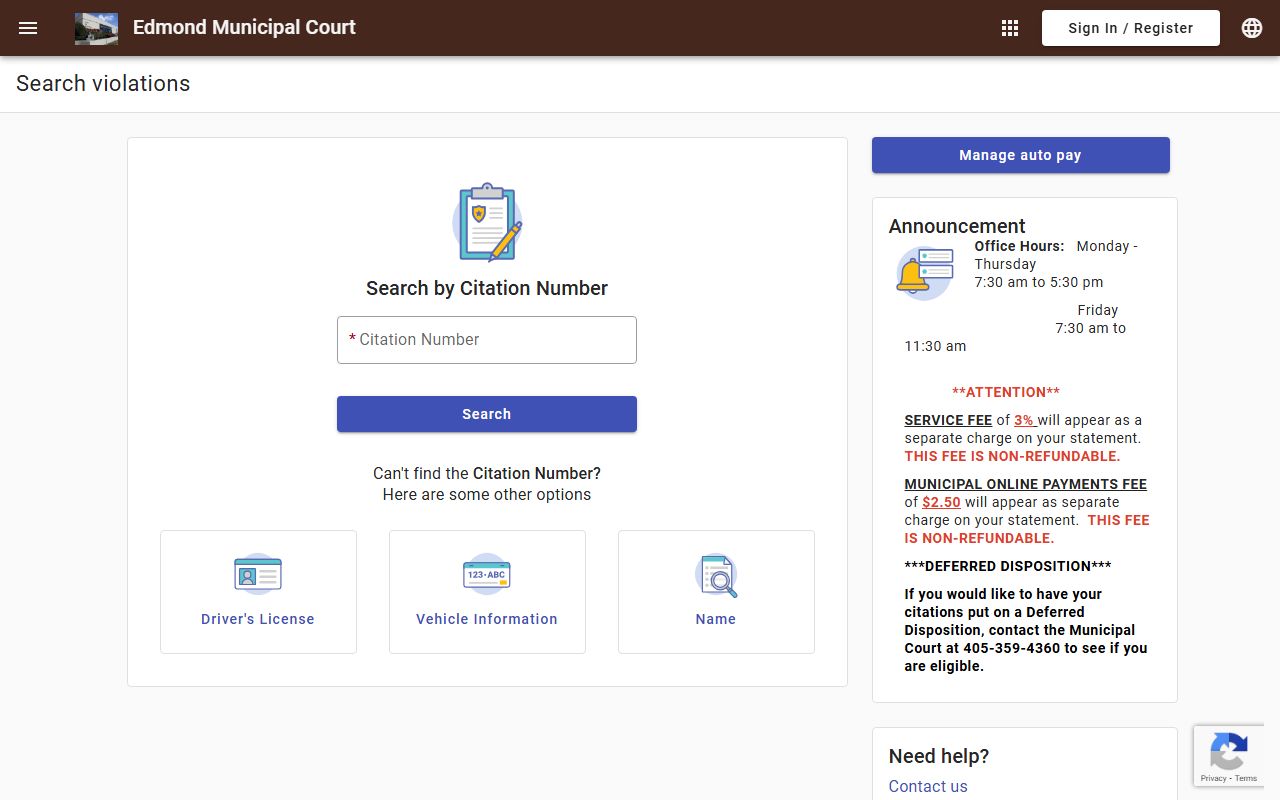Click 'Can't find the Citation Number?' text
Viewport: 1280px width, 800px height.
tap(487, 473)
